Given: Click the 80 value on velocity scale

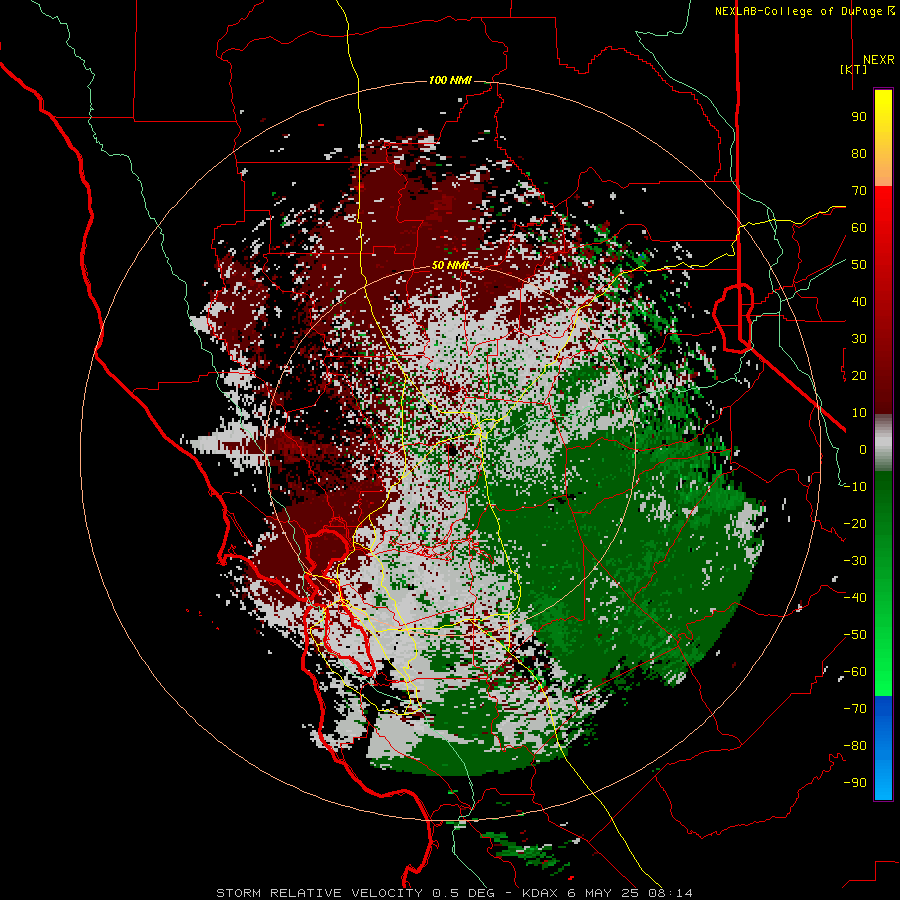Looking at the screenshot, I should pos(859,154).
